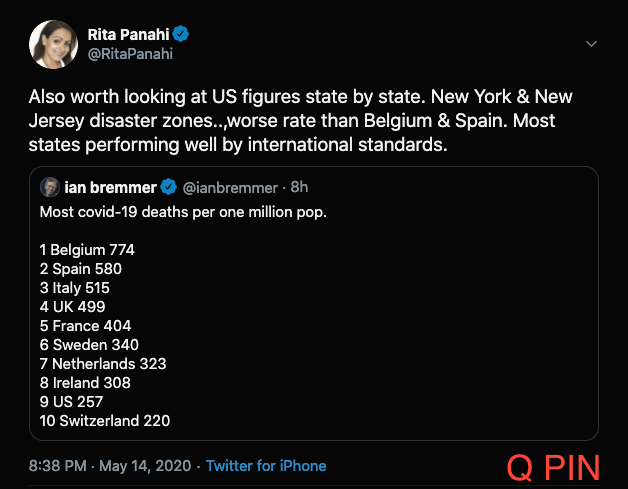Open the Twitter for iPhone source link
Image resolution: width=628 pixels, height=489 pixels.
[266, 466]
